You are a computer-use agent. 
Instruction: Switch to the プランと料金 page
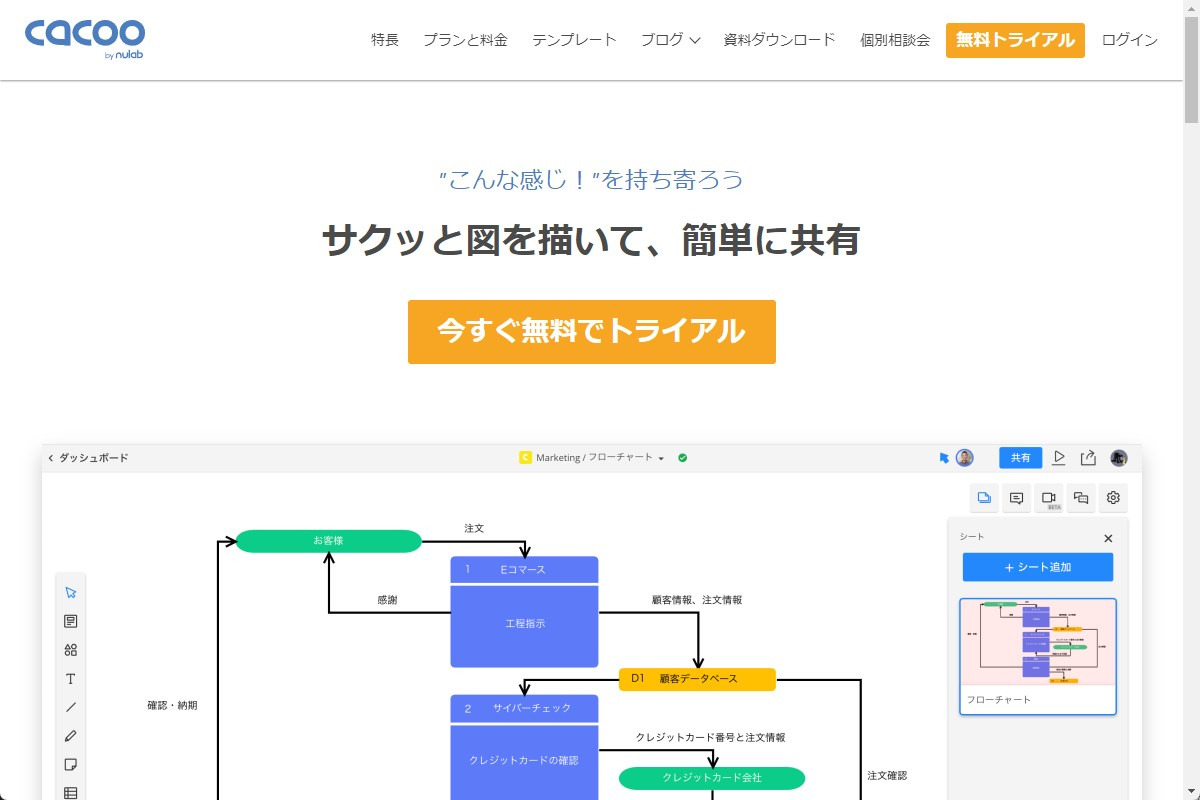(466, 40)
